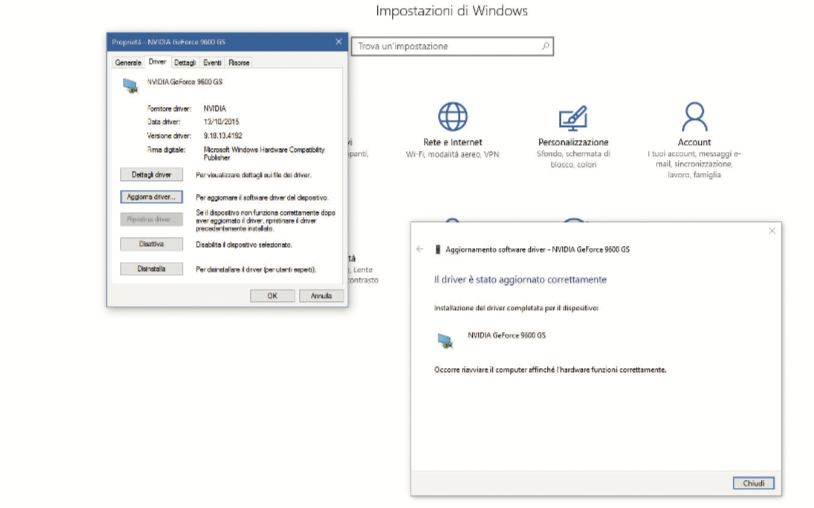Switch to the Risorse tab
The height and width of the screenshot is (508, 814).
[x=239, y=62]
